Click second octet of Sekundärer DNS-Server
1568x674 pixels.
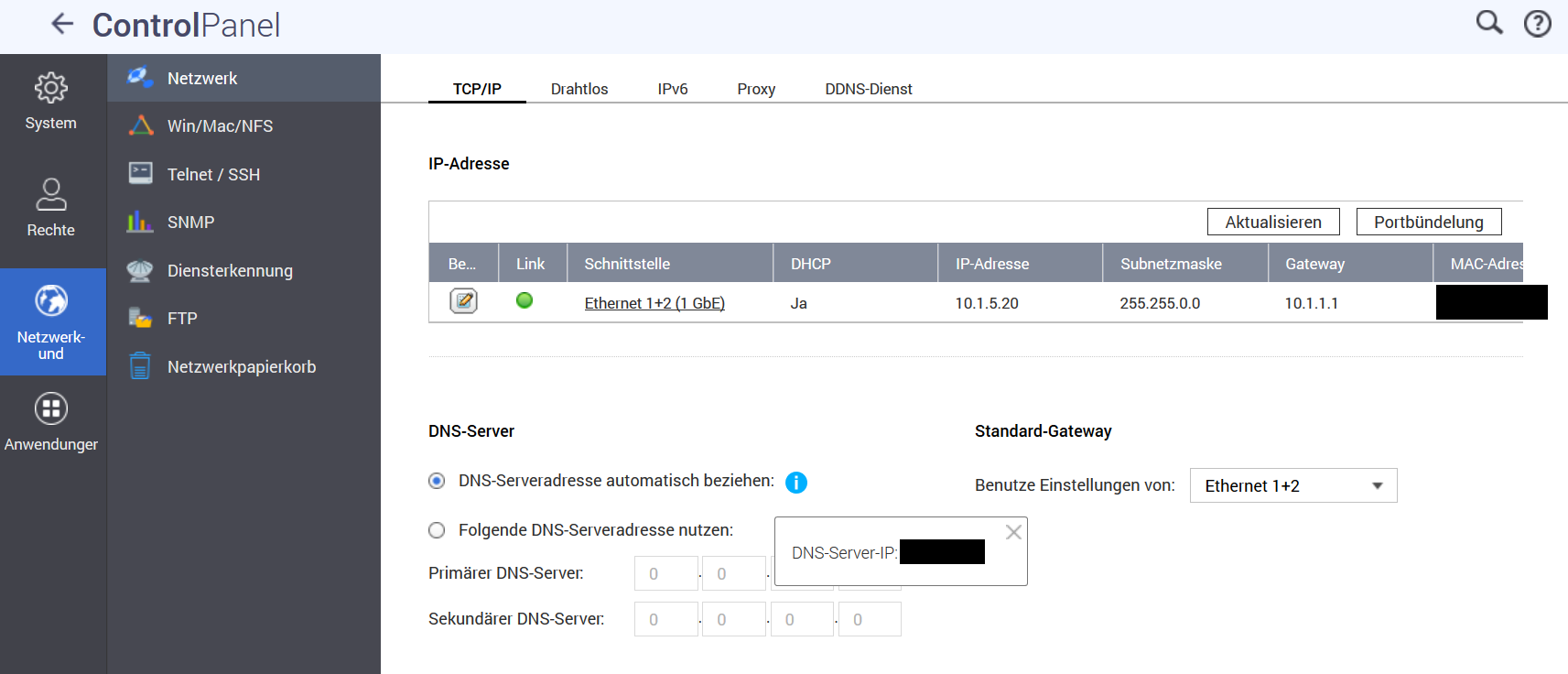734,619
